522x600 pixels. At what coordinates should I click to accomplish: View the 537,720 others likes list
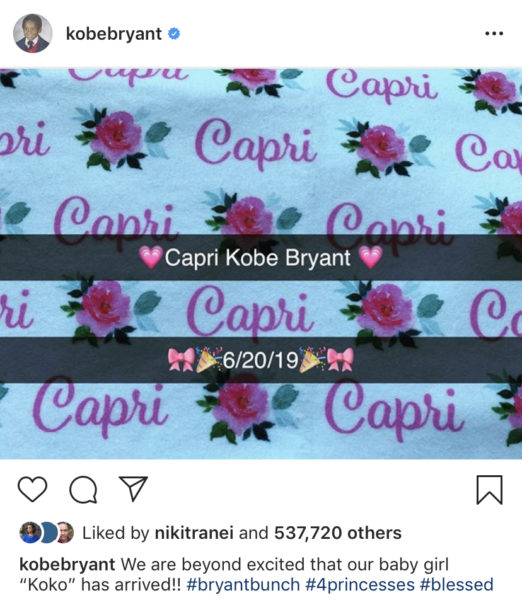pyautogui.click(x=338, y=533)
